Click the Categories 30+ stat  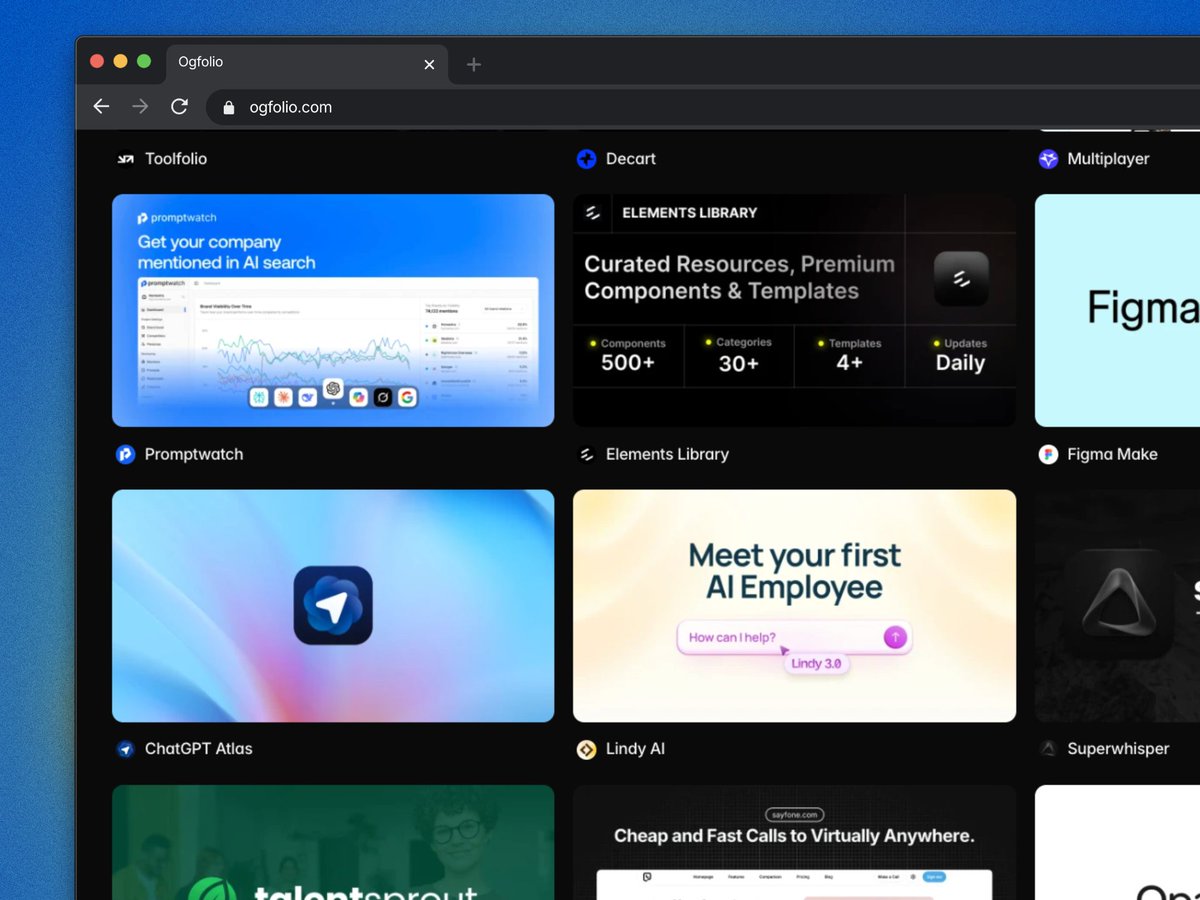(x=738, y=354)
